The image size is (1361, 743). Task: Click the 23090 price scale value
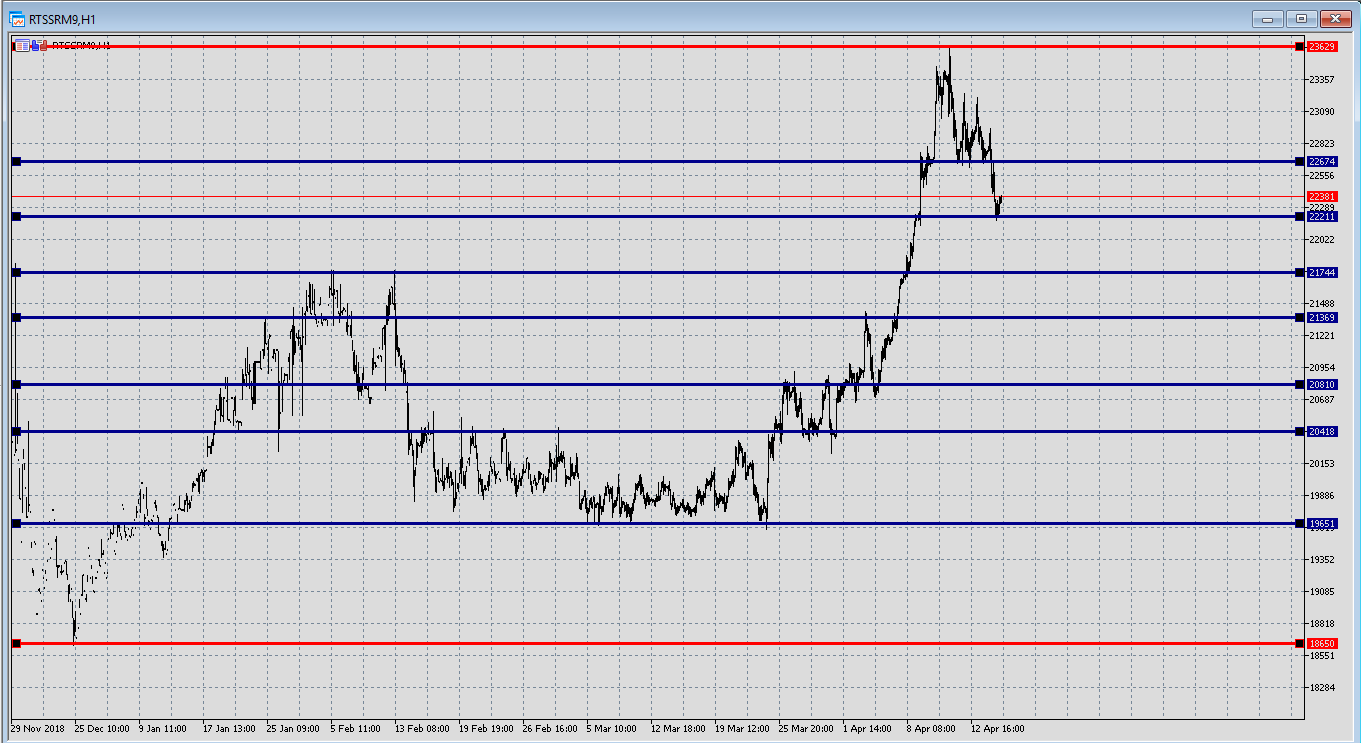click(x=1322, y=111)
